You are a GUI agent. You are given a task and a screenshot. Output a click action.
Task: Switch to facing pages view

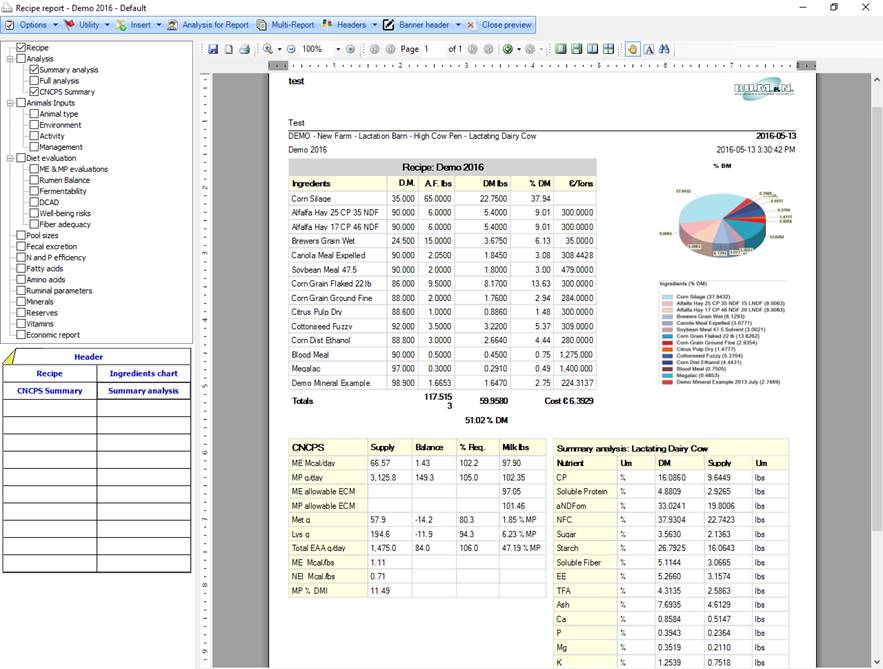coord(592,50)
